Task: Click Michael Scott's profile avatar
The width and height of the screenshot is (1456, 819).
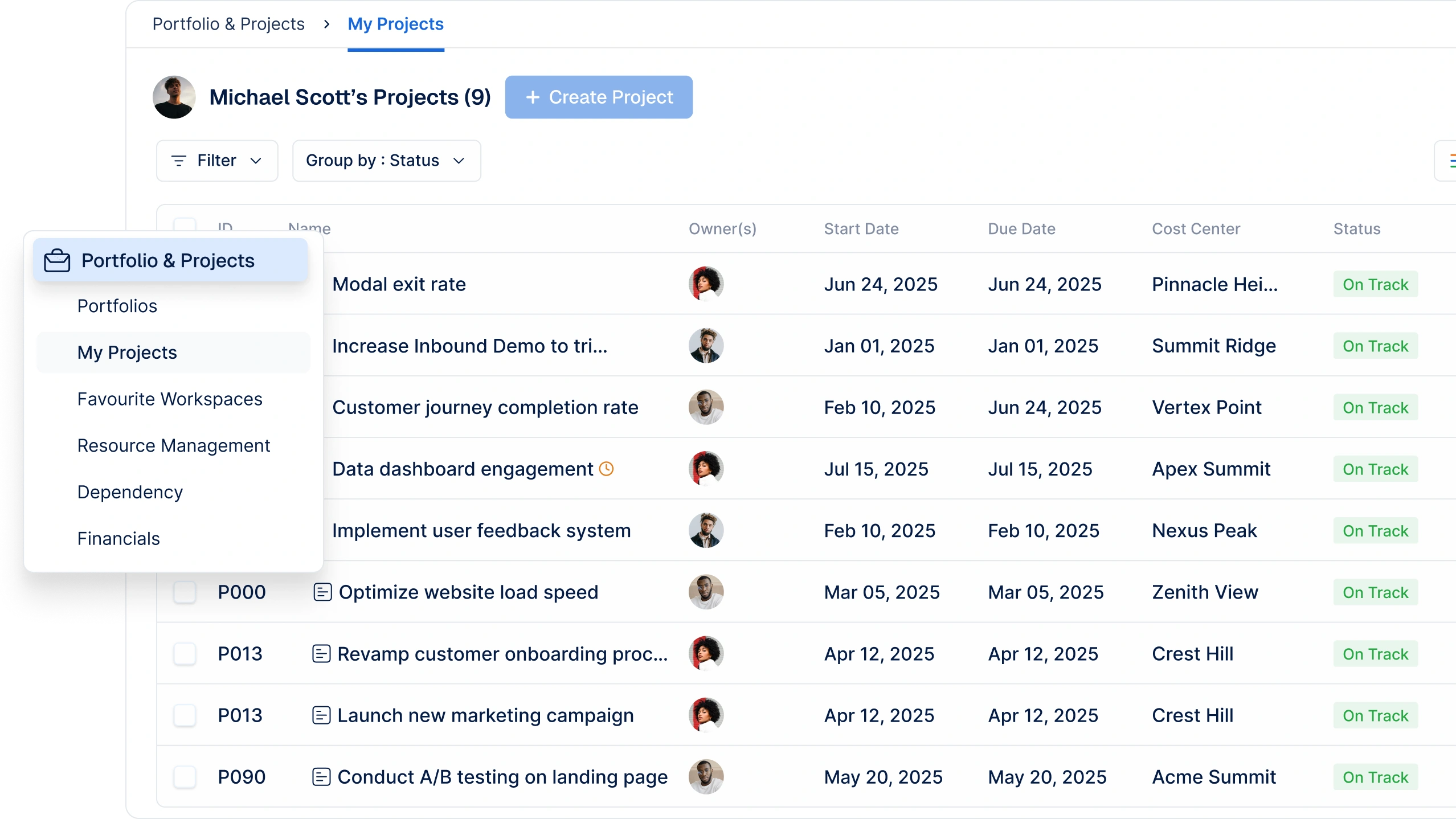Action: (x=174, y=97)
